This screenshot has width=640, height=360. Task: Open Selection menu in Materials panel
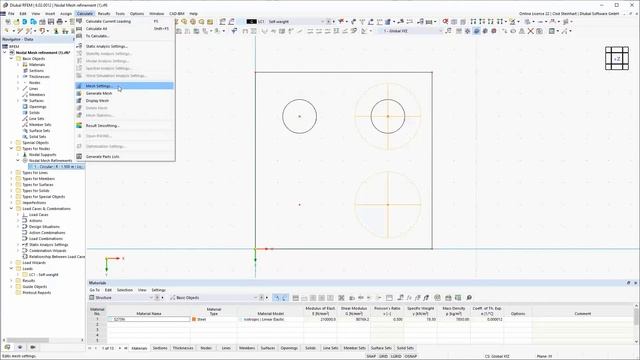click(125, 290)
